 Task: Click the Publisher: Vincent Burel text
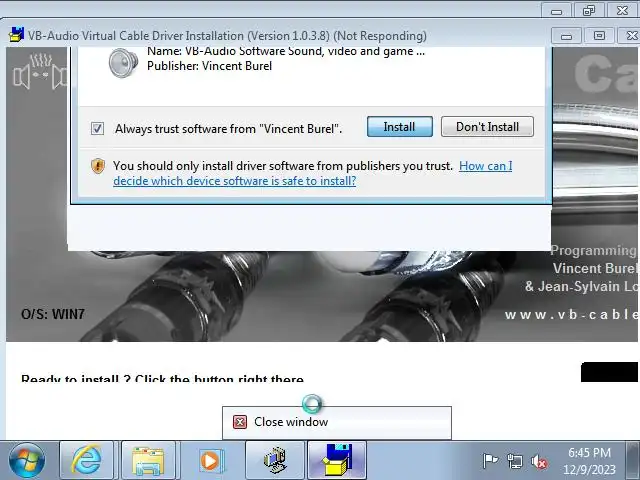pos(209,66)
